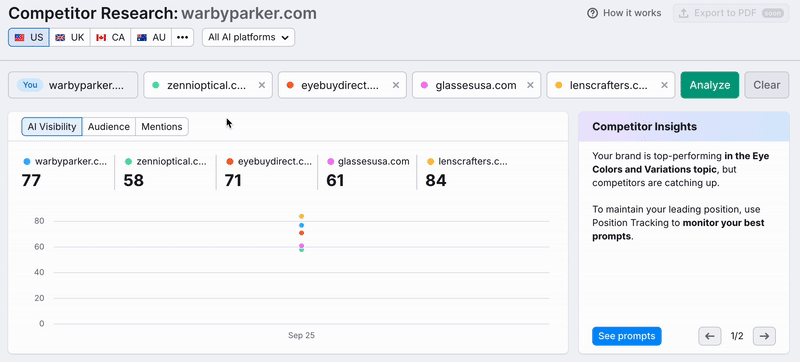Remove lenscrafters competitor with X icon

[x=664, y=85]
